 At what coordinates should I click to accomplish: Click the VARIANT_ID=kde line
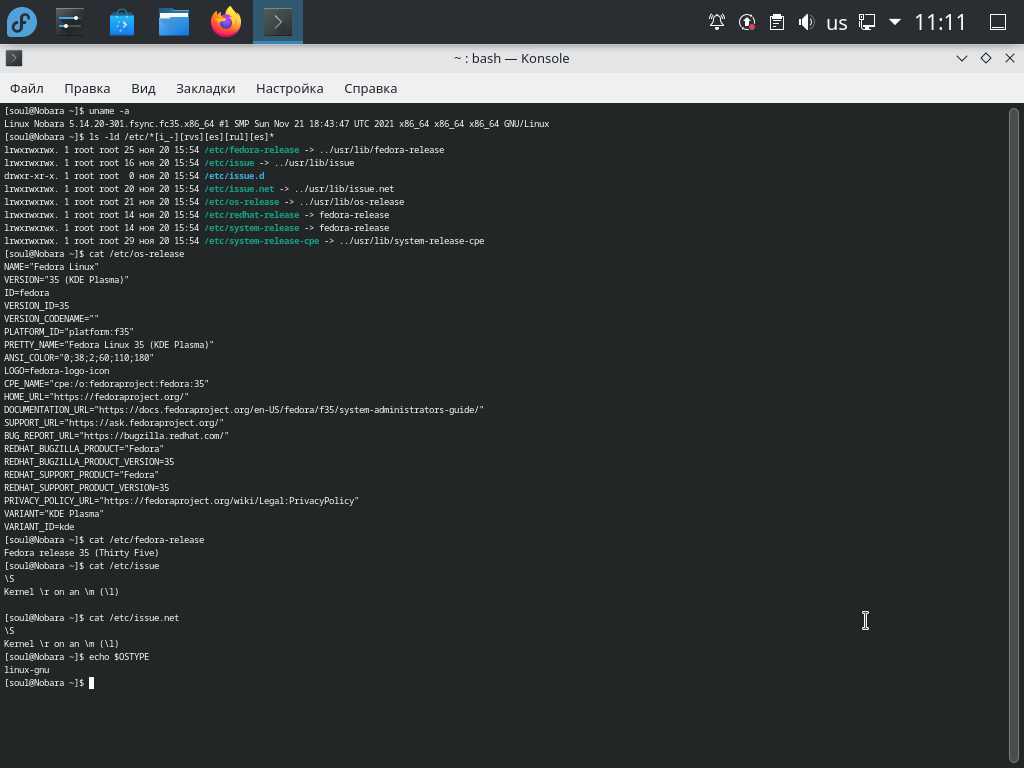[39, 527]
